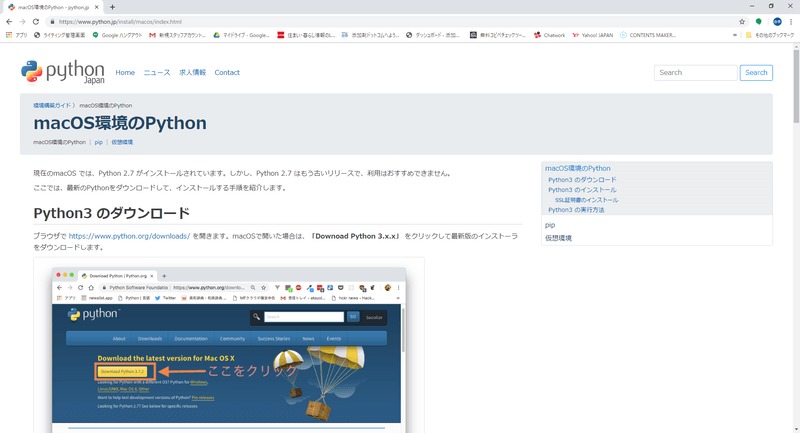This screenshot has height=433, width=800.
Task: Open the pip link under the title
Action: point(98,142)
